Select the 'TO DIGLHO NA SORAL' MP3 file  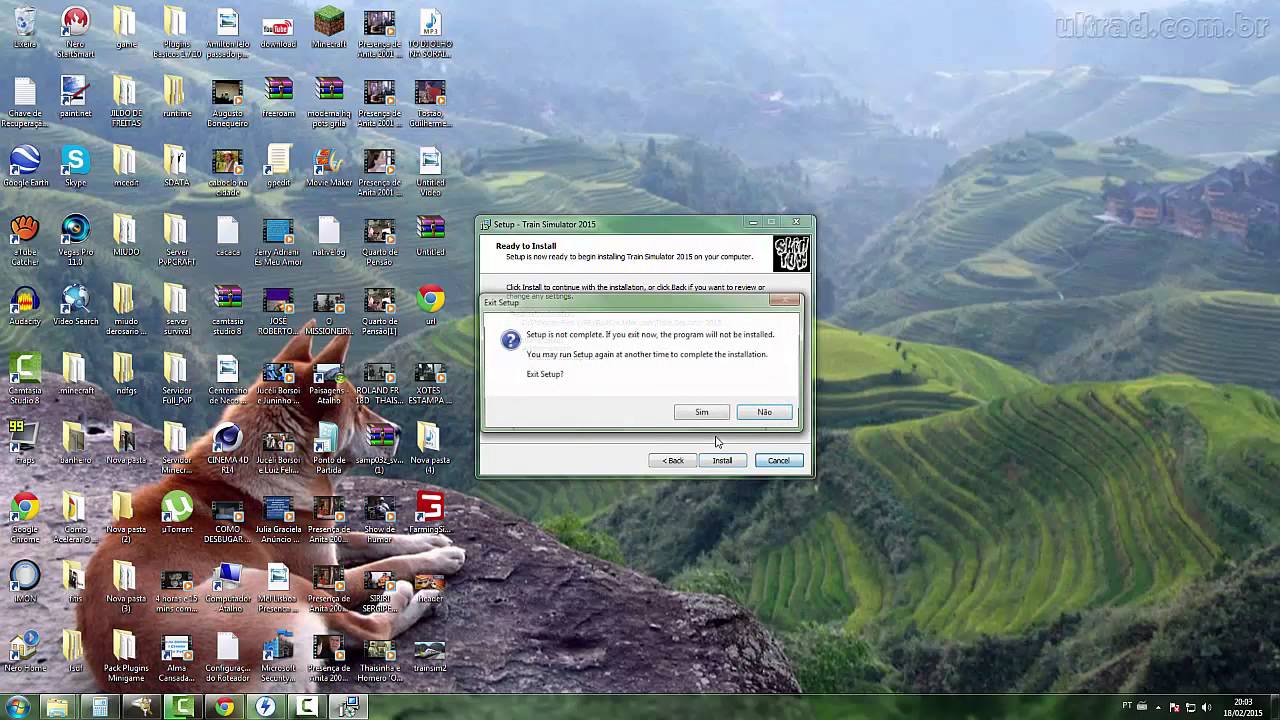[430, 32]
